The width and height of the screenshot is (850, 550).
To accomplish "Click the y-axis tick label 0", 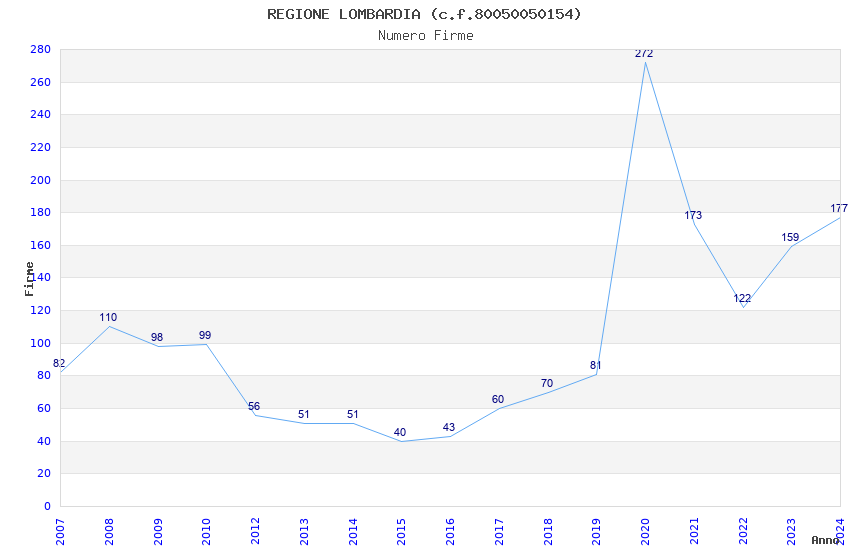I will (x=47, y=506).
